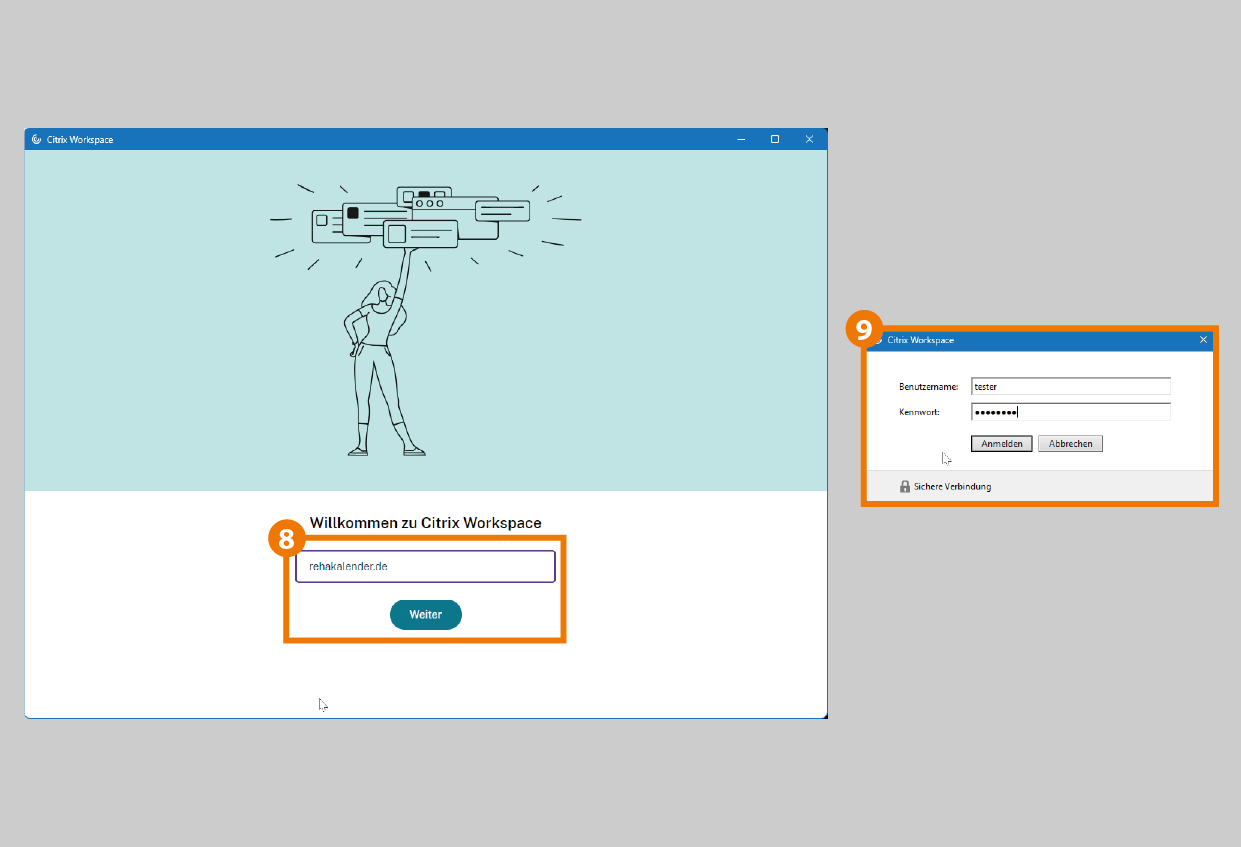
Task: Click the Citrix icon in login dialog title bar
Action: (x=878, y=341)
